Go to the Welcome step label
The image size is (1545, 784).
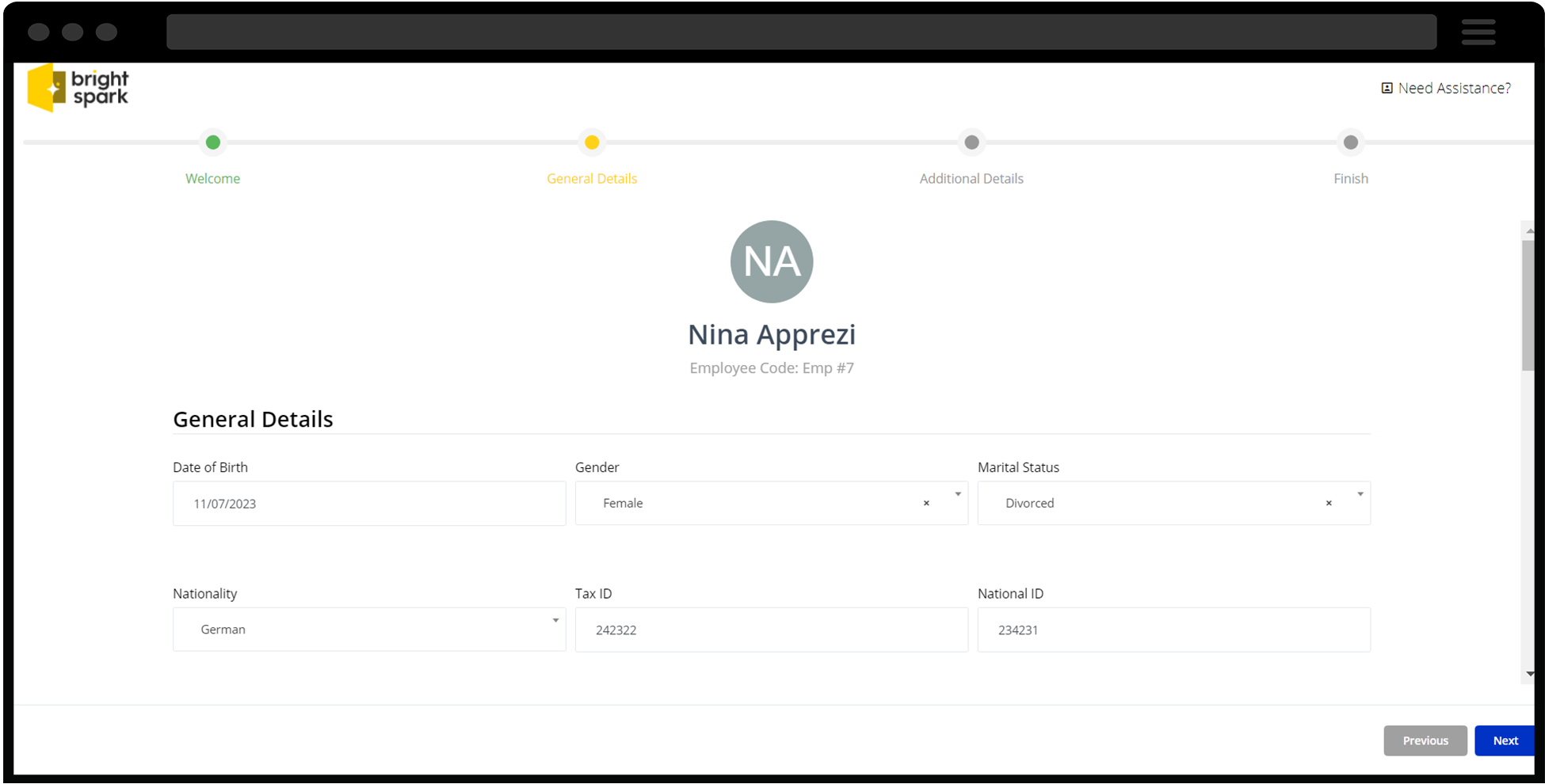tap(213, 179)
